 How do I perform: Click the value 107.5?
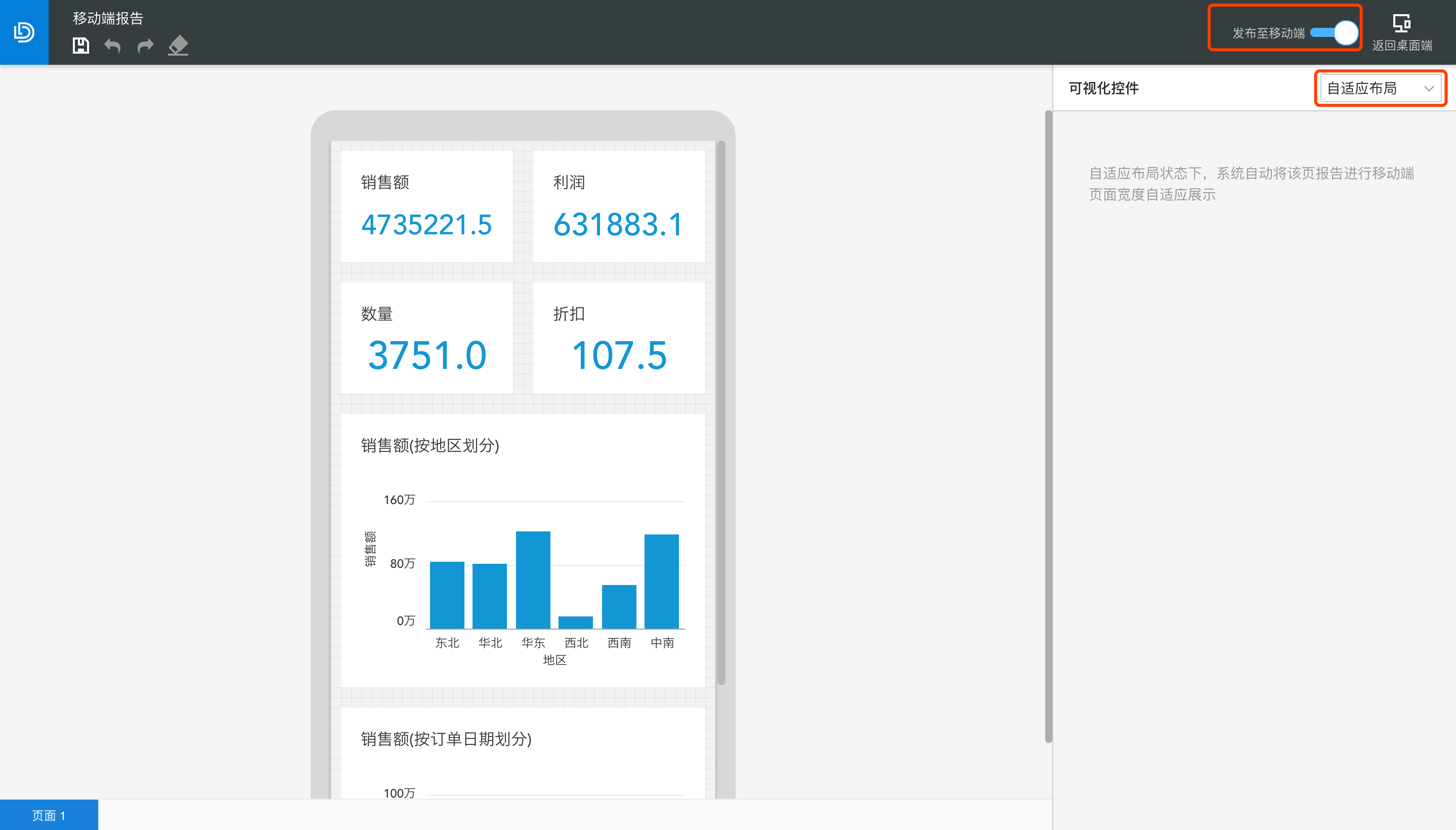(x=619, y=356)
